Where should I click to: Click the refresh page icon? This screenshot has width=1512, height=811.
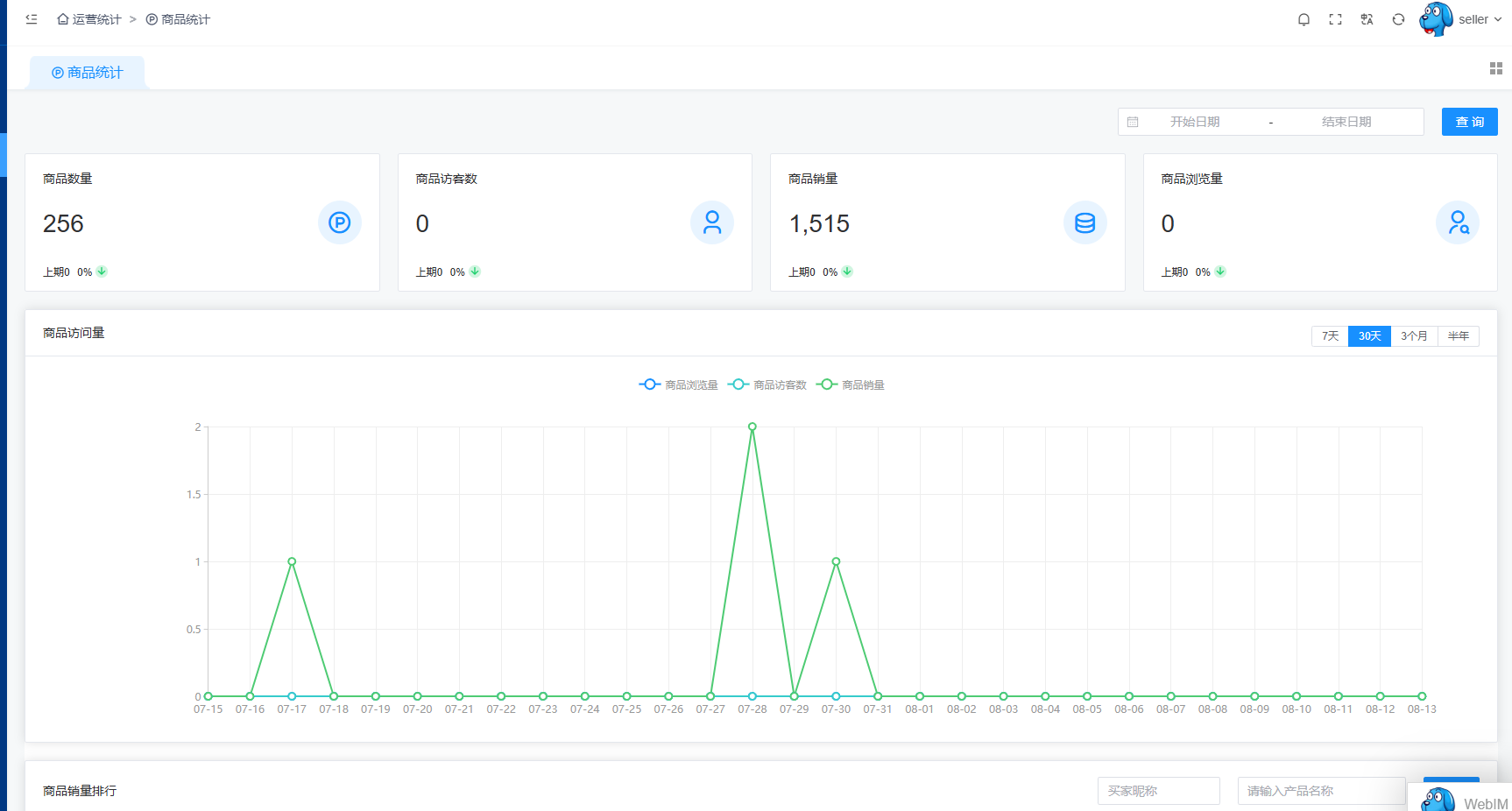1398,19
